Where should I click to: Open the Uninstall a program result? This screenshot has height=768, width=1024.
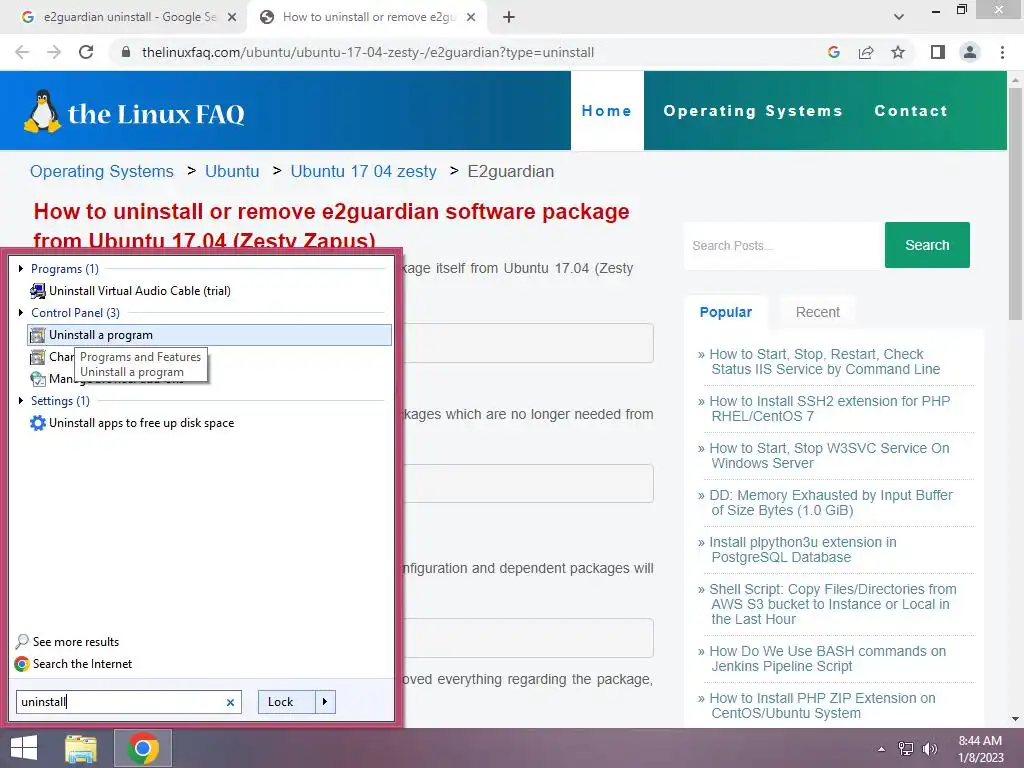coord(210,335)
